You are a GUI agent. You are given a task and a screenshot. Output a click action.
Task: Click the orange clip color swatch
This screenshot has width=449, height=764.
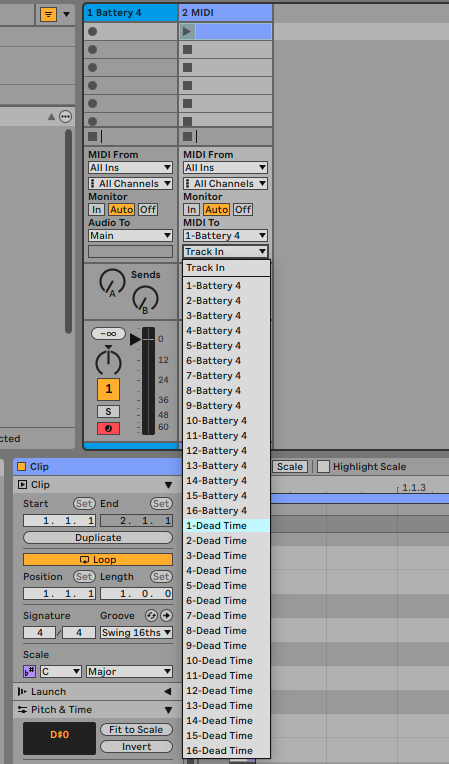(21, 467)
